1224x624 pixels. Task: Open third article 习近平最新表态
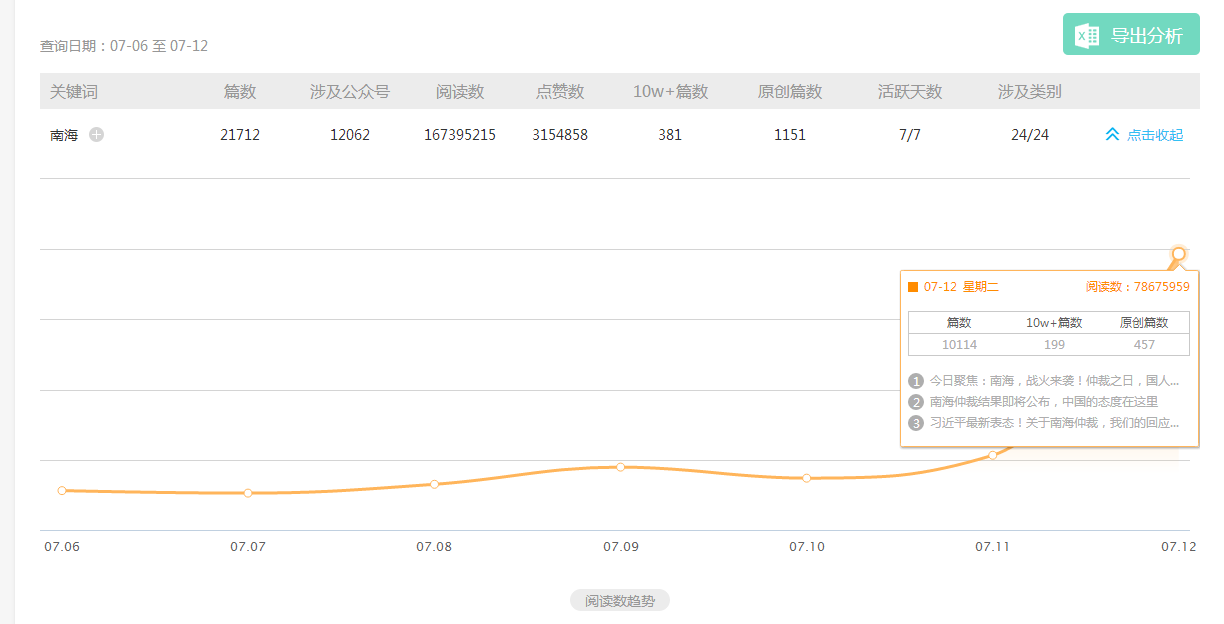[x=1053, y=423]
